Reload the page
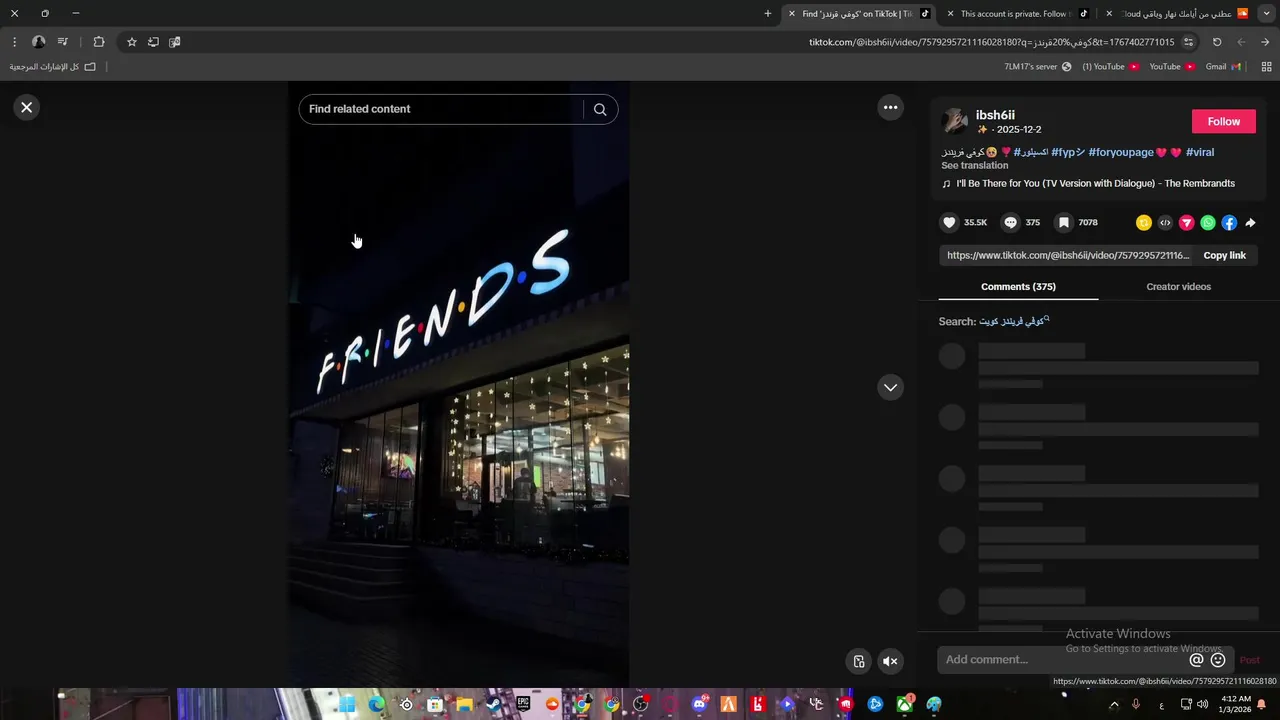The image size is (1280, 720). click(1217, 42)
